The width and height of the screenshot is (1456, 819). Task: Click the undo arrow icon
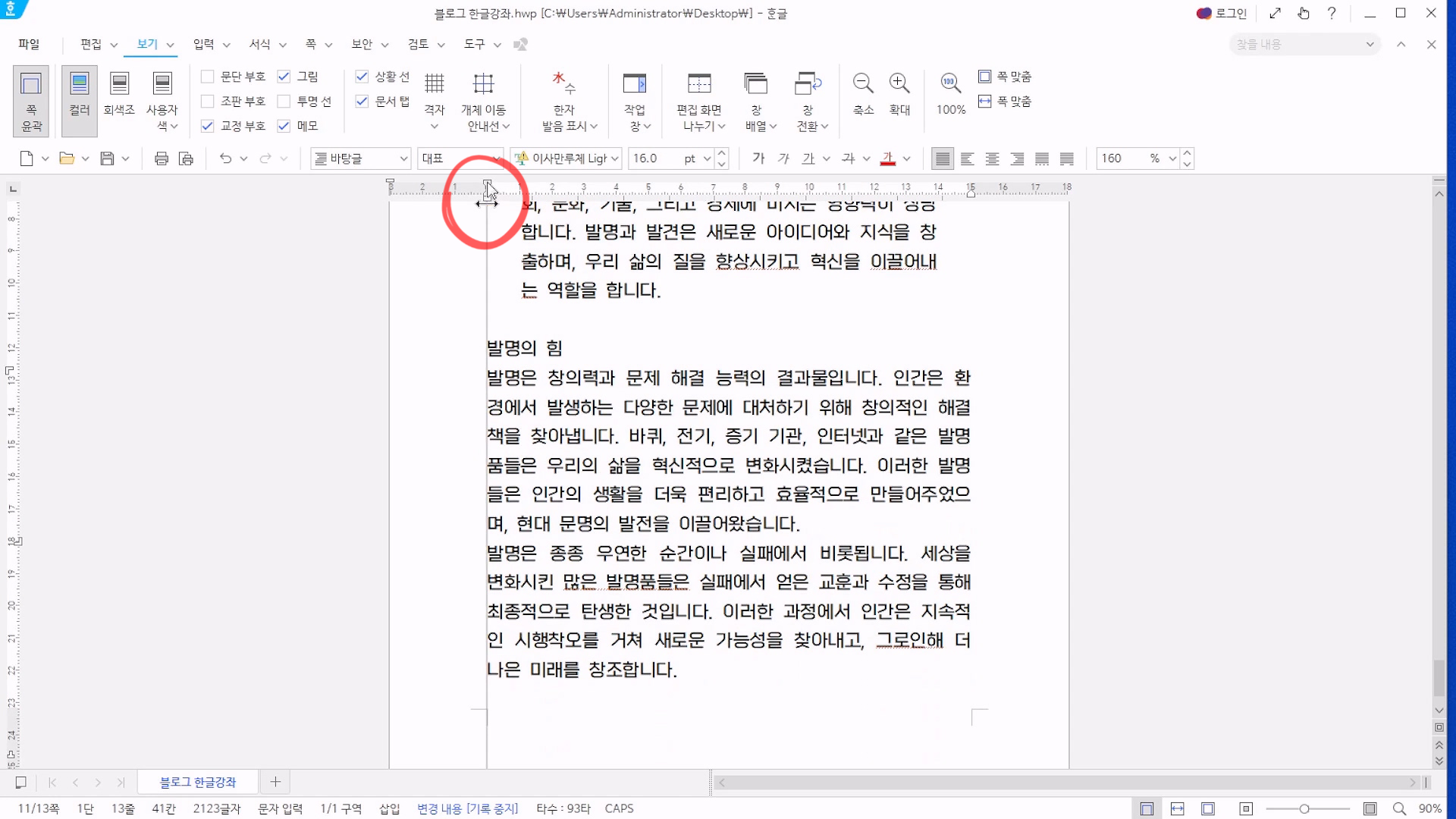click(x=225, y=158)
